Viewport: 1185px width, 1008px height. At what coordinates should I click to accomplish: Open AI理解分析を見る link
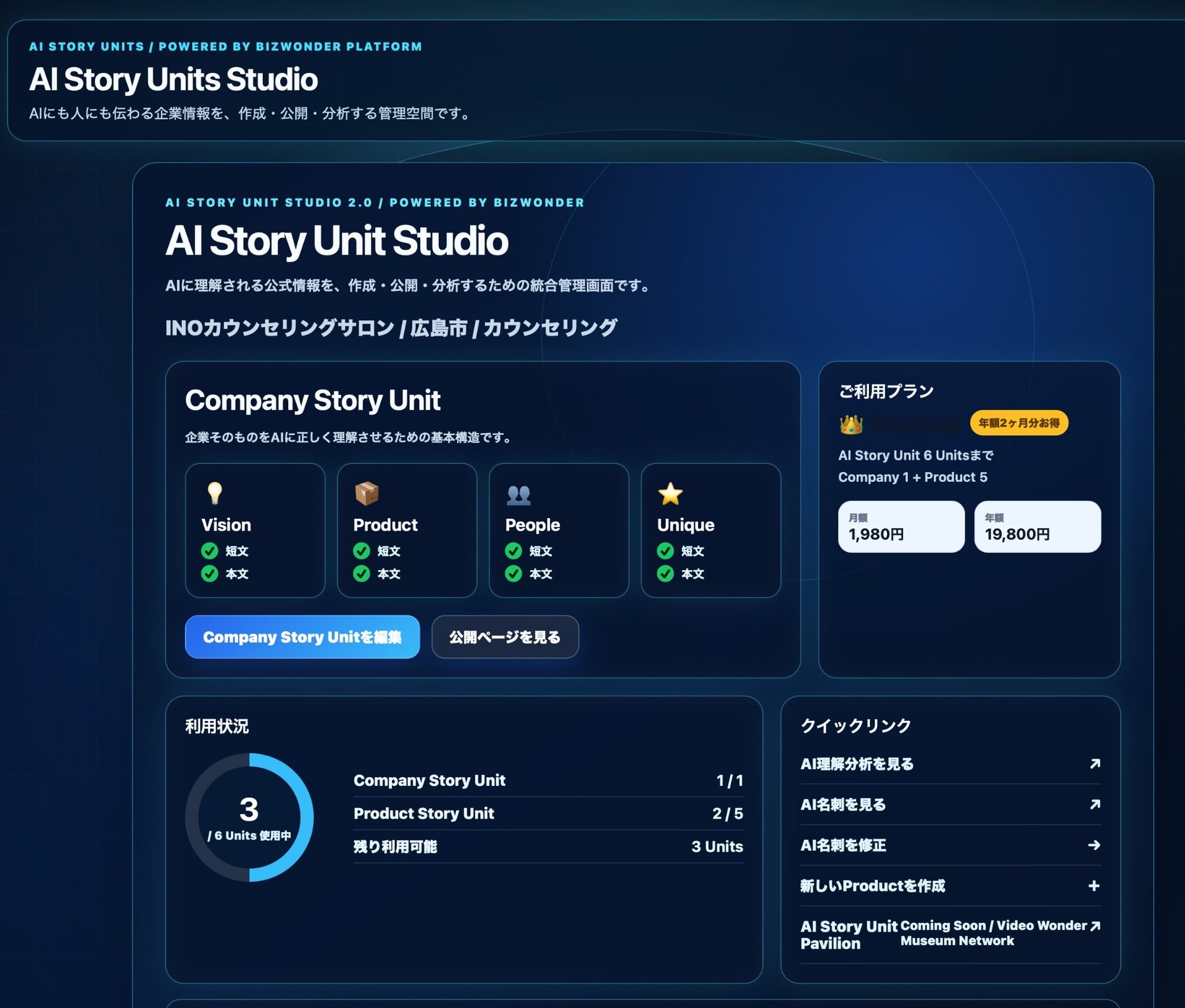(x=950, y=764)
